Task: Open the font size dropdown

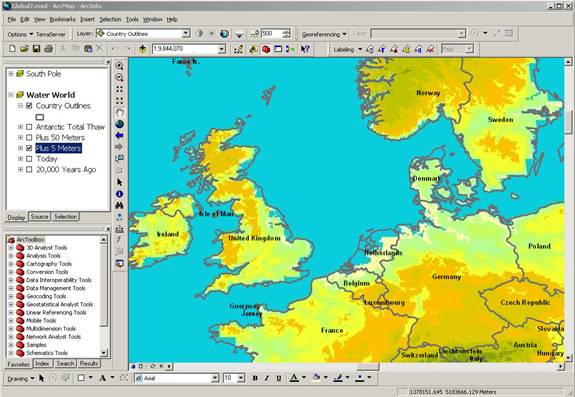Action: (x=241, y=378)
